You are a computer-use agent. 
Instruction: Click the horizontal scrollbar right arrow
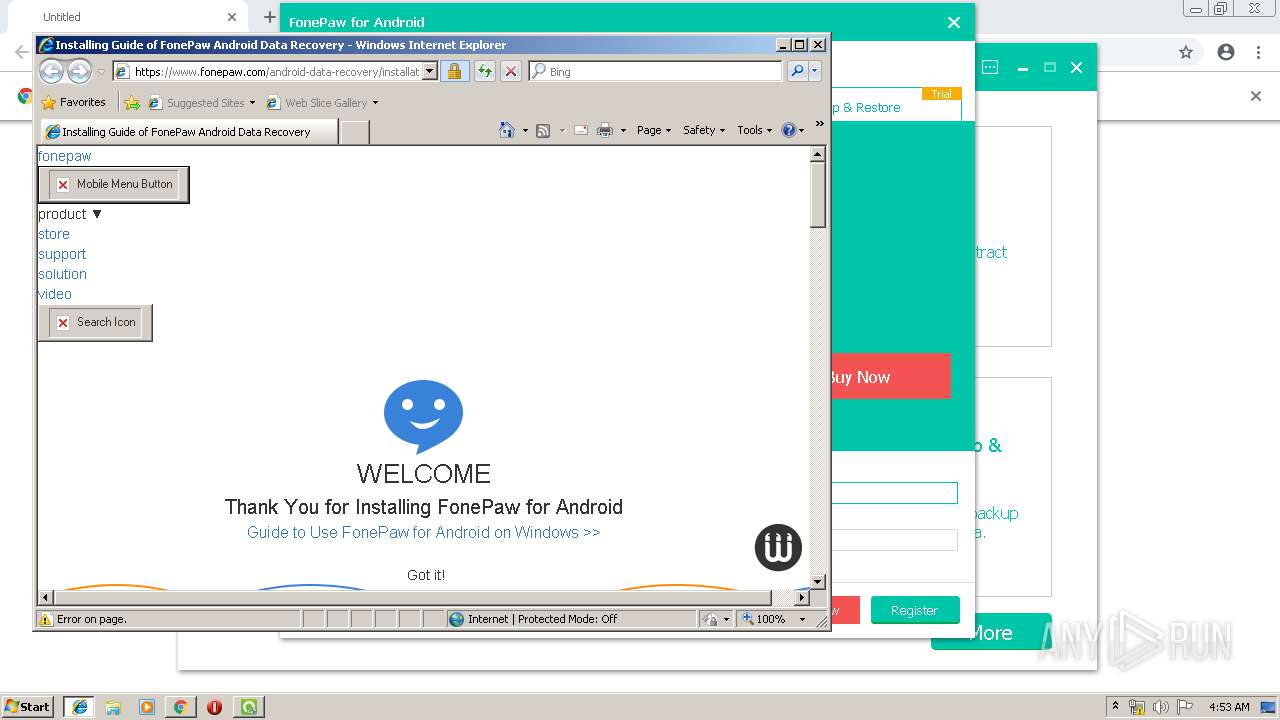tap(801, 597)
